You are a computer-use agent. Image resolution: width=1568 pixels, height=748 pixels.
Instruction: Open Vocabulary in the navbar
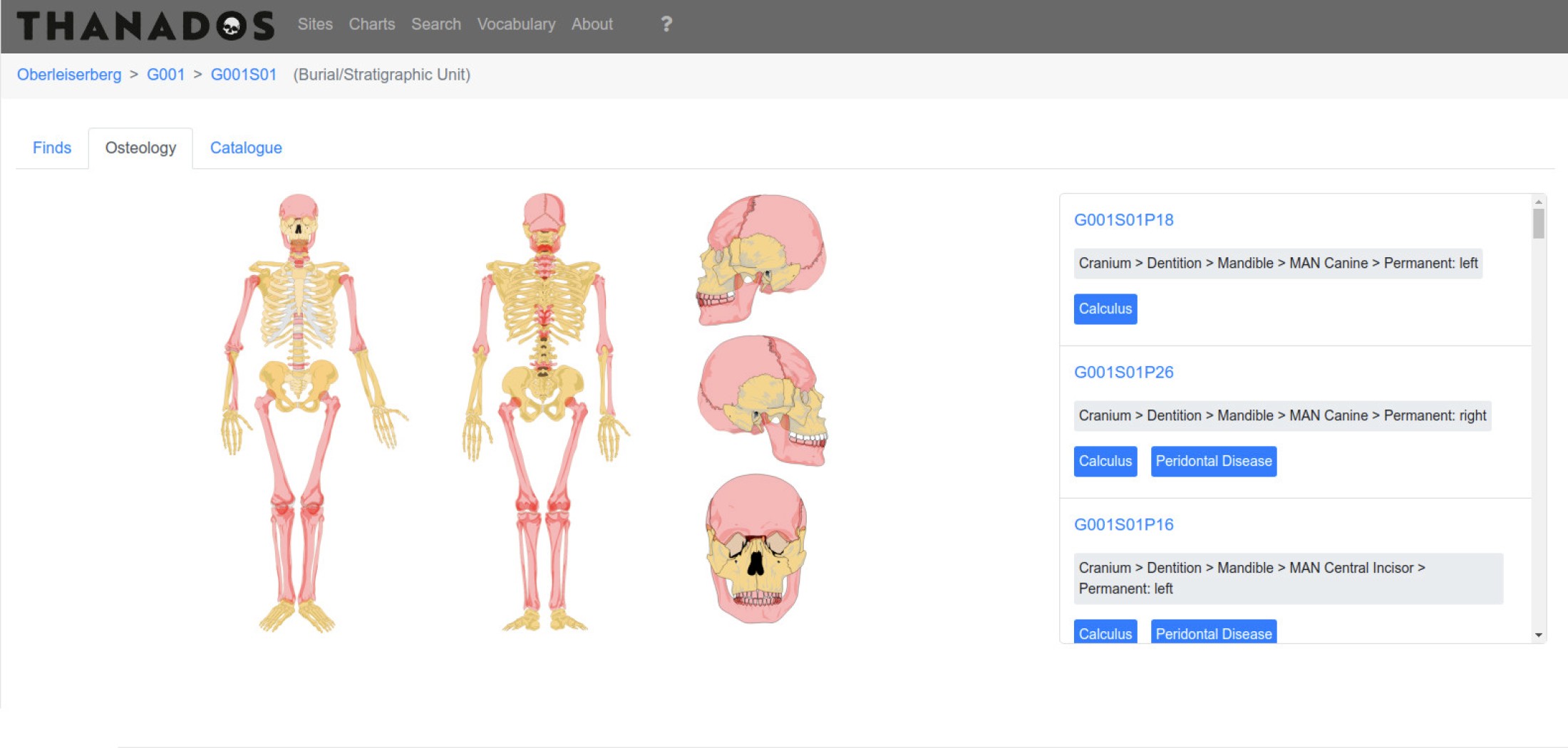(516, 24)
